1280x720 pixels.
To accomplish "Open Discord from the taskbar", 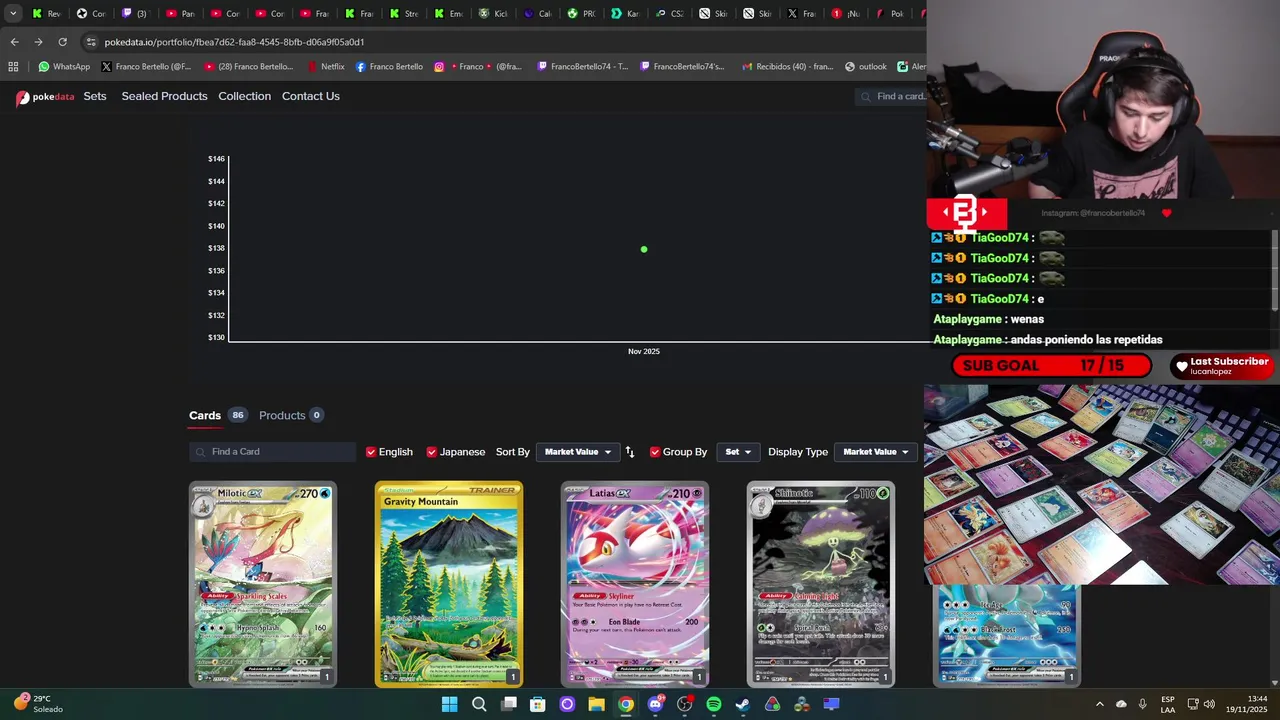I will click(x=655, y=704).
